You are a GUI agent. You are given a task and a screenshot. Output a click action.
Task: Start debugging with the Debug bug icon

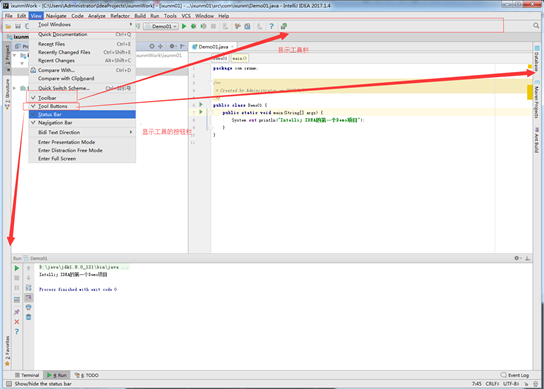pos(194,26)
